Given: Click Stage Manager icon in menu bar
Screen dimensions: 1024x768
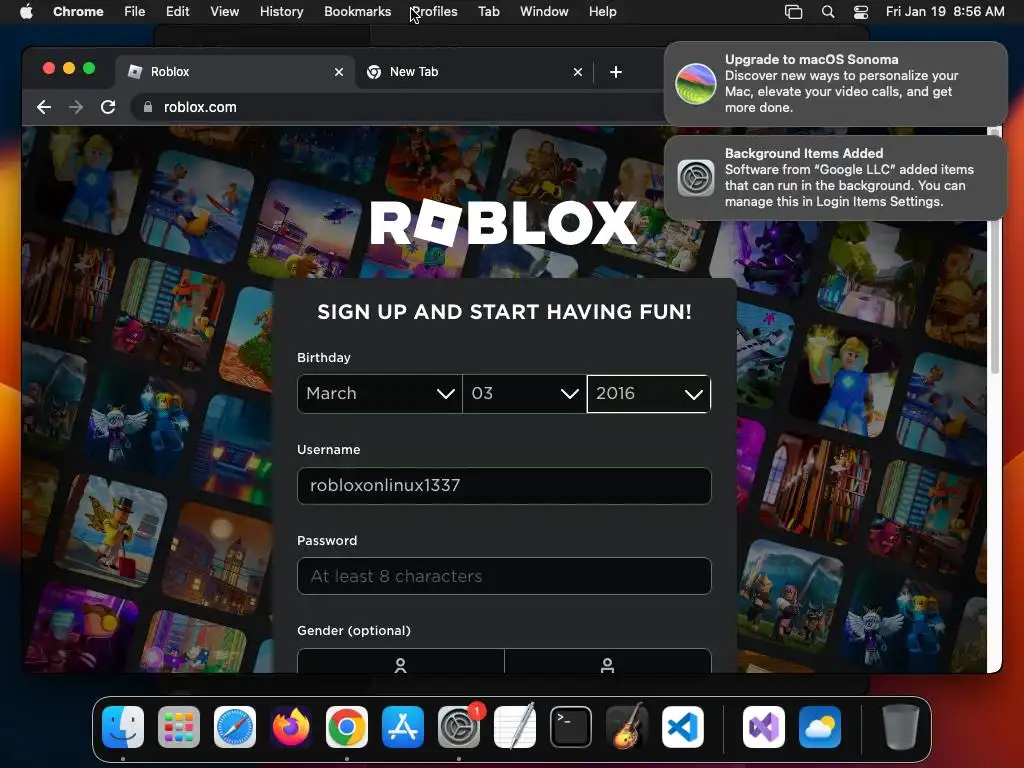Looking at the screenshot, I should pyautogui.click(x=793, y=12).
